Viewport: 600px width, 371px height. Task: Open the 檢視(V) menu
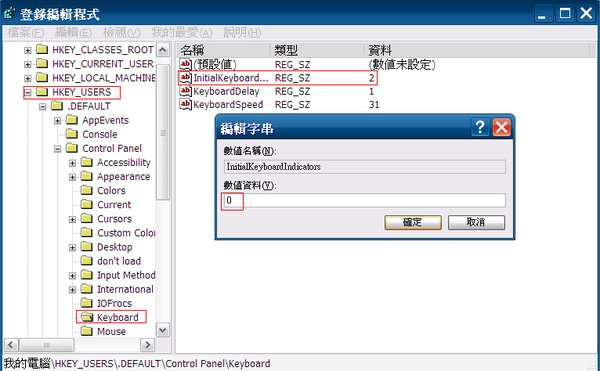tap(122, 33)
